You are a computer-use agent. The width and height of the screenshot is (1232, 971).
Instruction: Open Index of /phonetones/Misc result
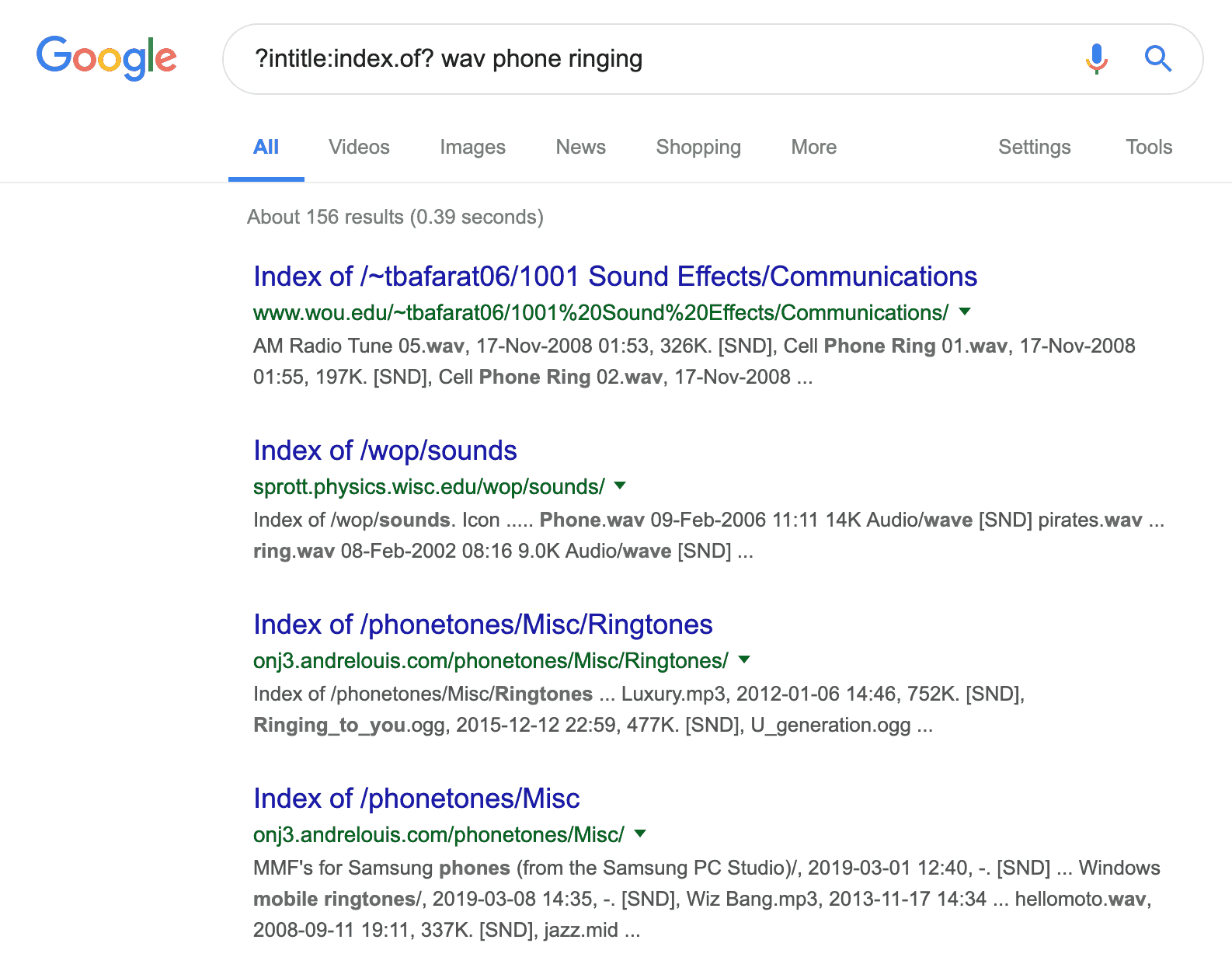point(416,799)
